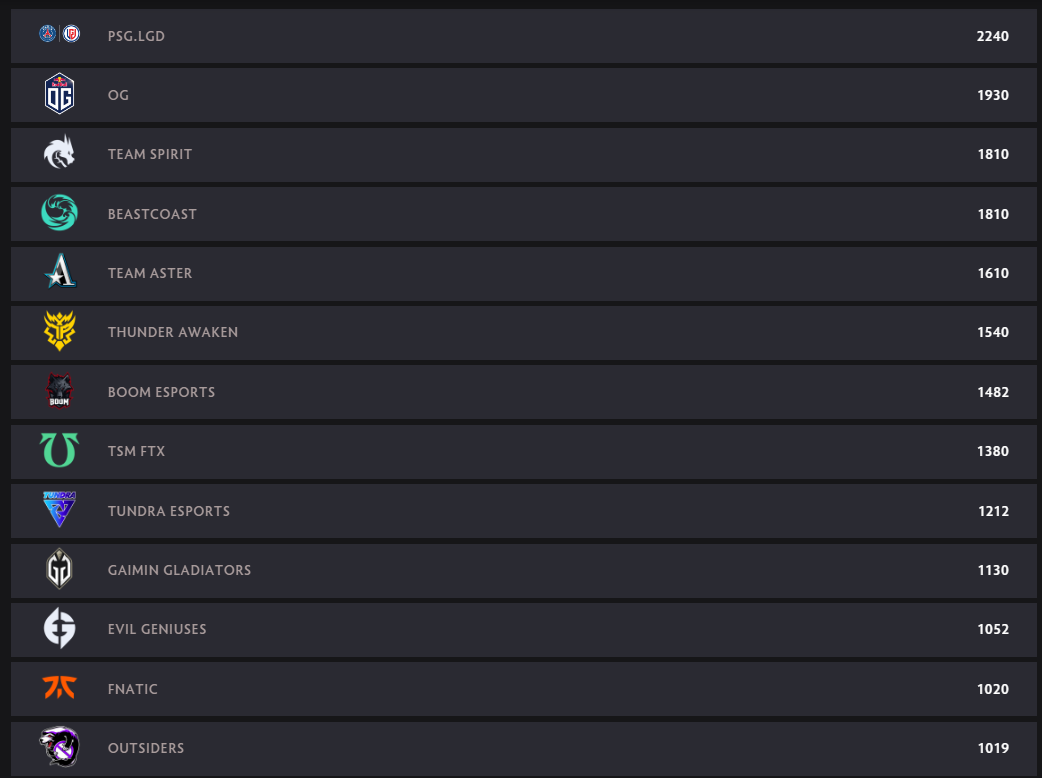
Task: Open the THUNDER AWAKEN team name
Action: [173, 332]
